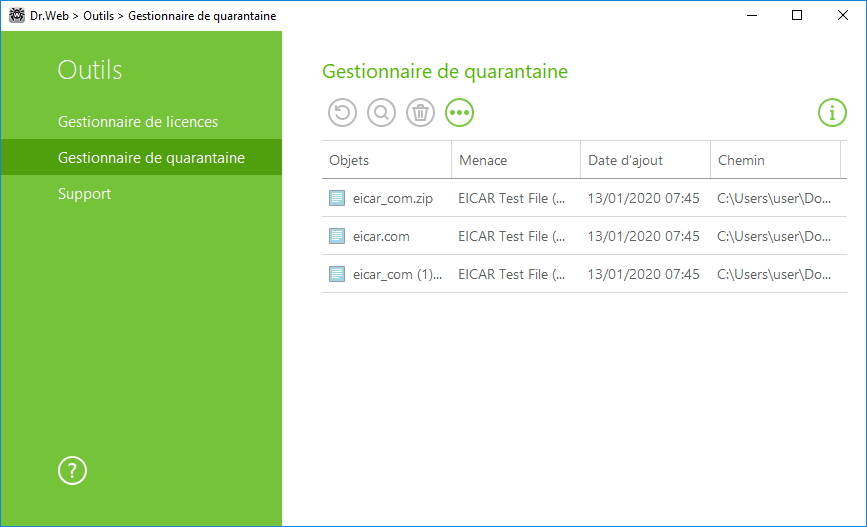Click the green info icon
The image size is (867, 527).
pyautogui.click(x=832, y=113)
